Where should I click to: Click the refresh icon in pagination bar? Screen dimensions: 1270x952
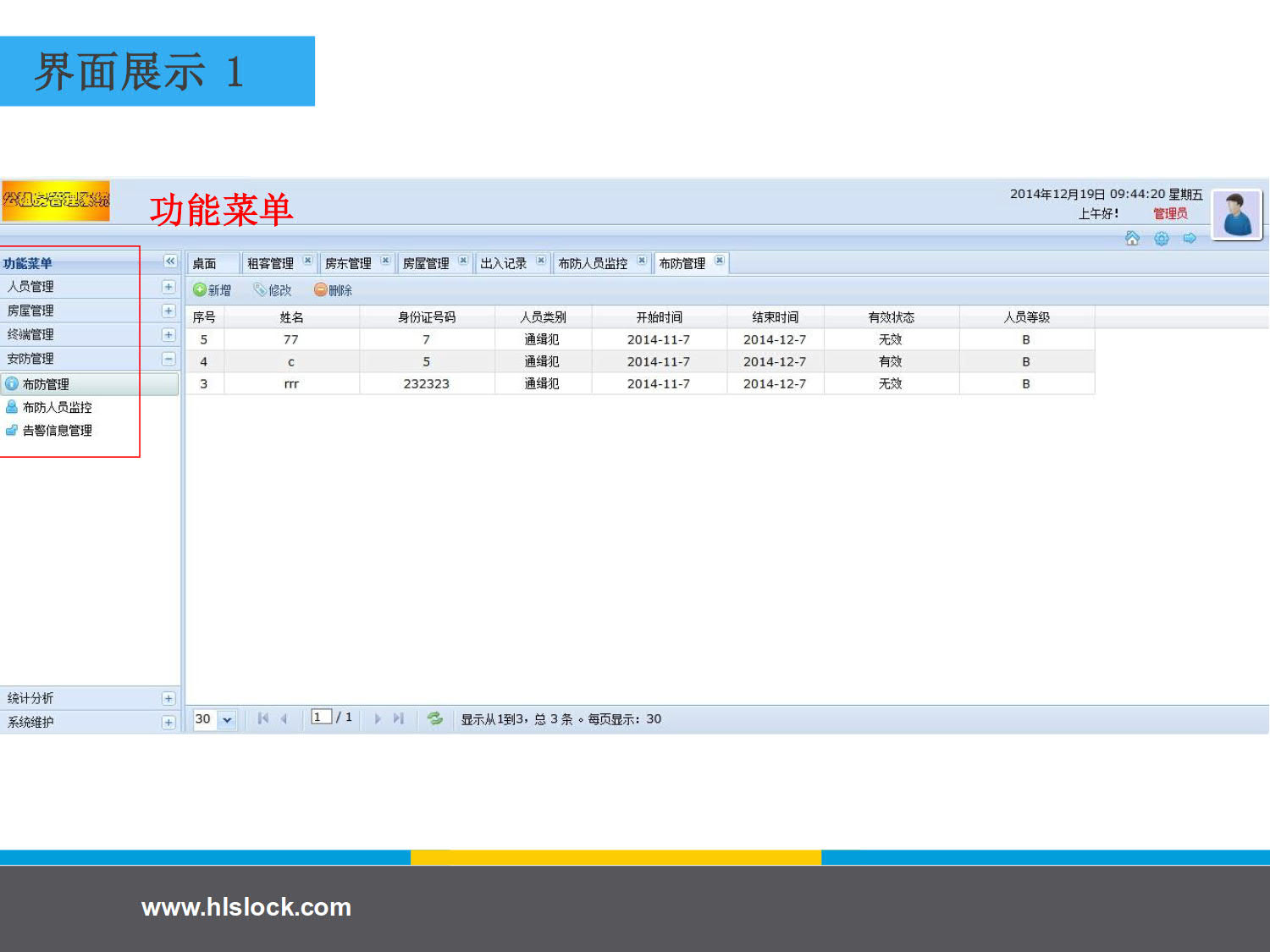(x=434, y=718)
